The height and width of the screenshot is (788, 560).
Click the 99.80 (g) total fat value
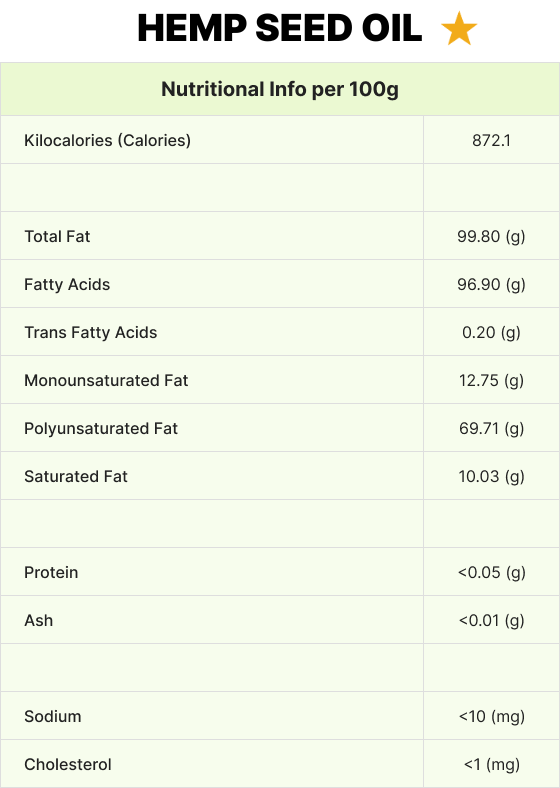[x=491, y=237]
